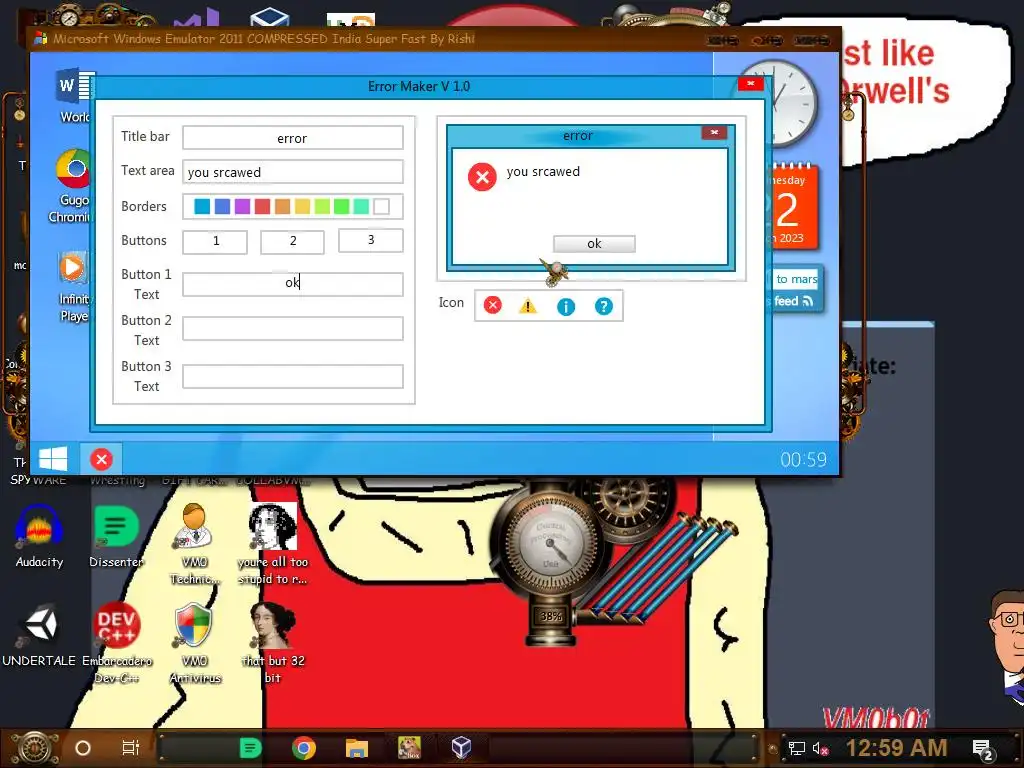Choose the teal-green border color swatch
1024x768 pixels.
[x=361, y=206]
